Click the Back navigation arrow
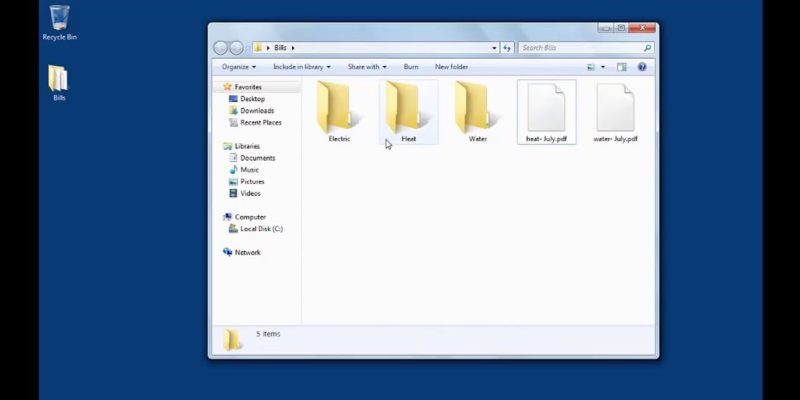The image size is (800, 400). 221,48
